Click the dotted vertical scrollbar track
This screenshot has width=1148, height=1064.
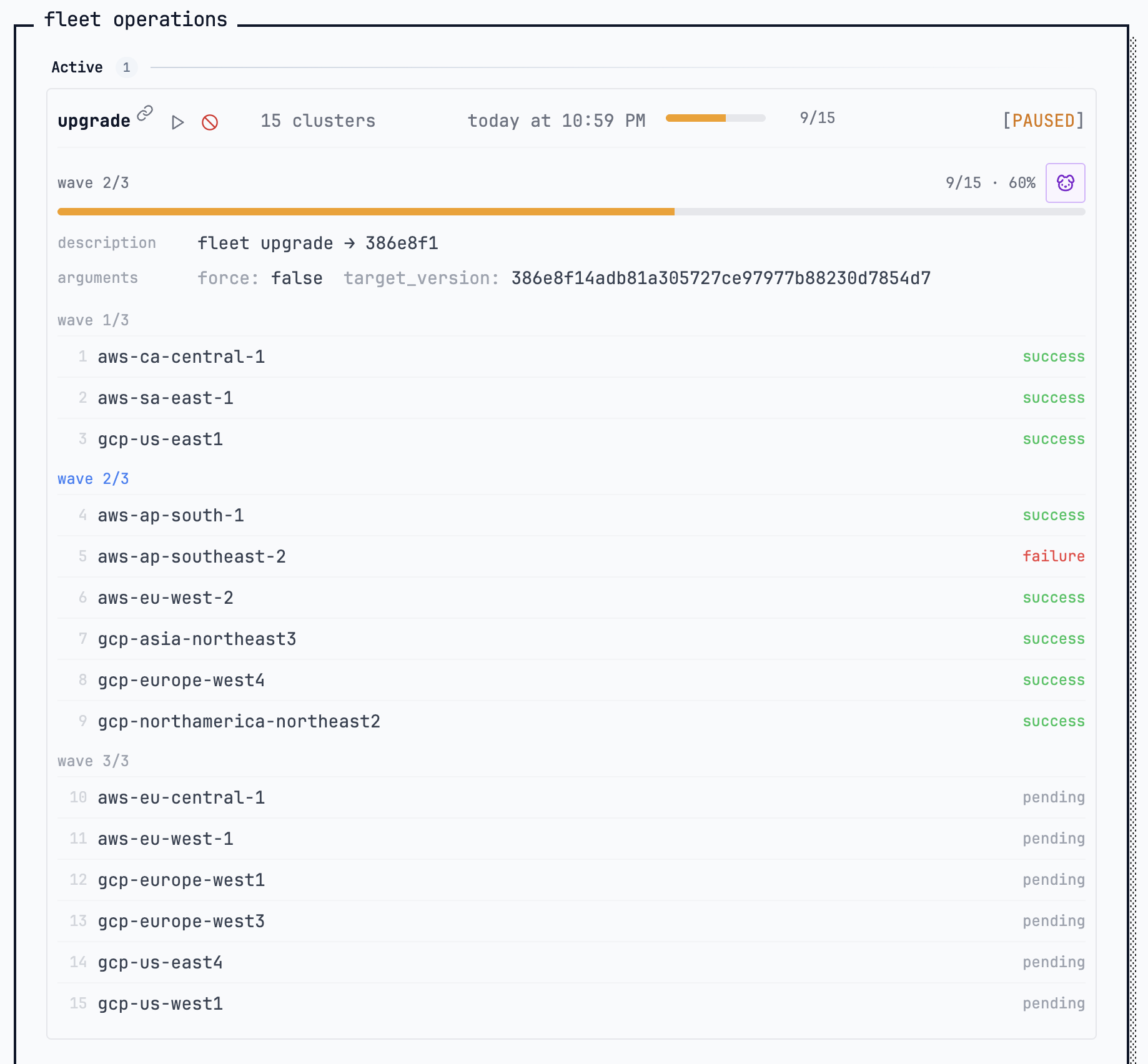(x=1132, y=549)
